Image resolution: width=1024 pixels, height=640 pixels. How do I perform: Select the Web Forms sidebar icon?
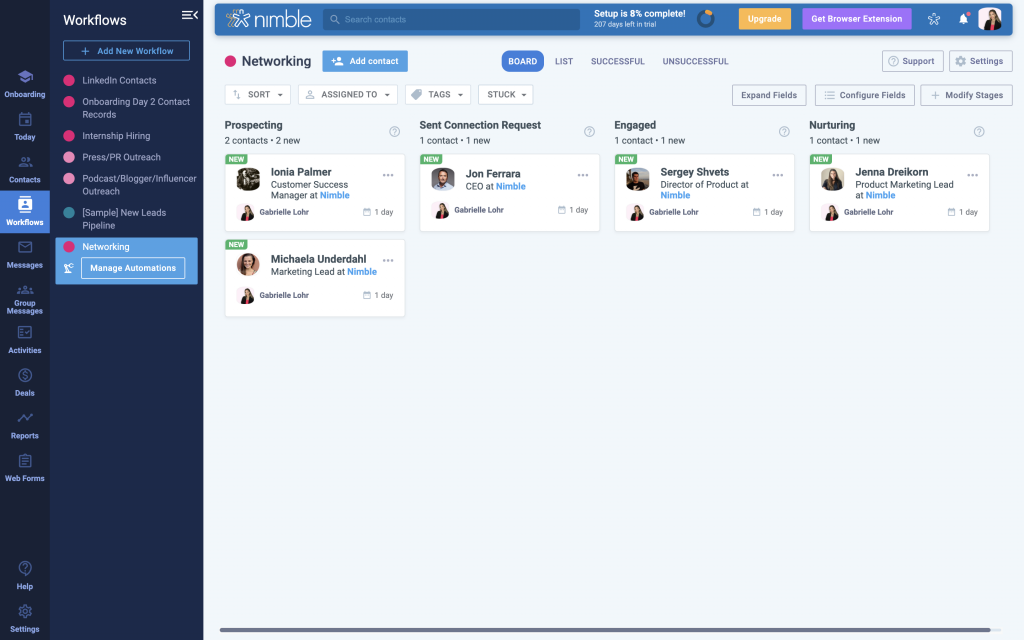click(x=24, y=467)
